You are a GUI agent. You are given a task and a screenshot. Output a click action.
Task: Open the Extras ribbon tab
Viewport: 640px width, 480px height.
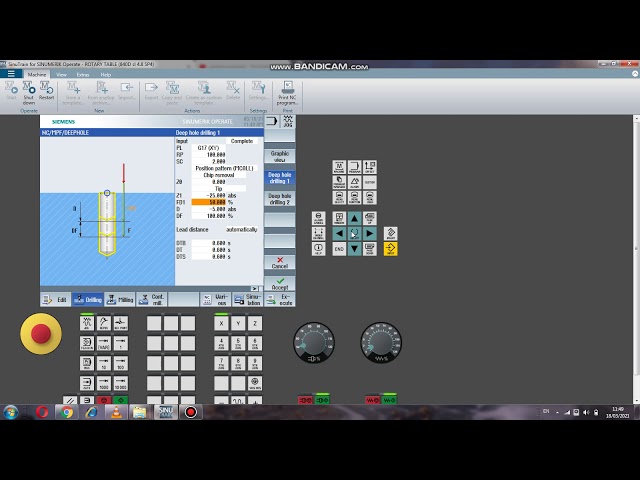point(83,75)
